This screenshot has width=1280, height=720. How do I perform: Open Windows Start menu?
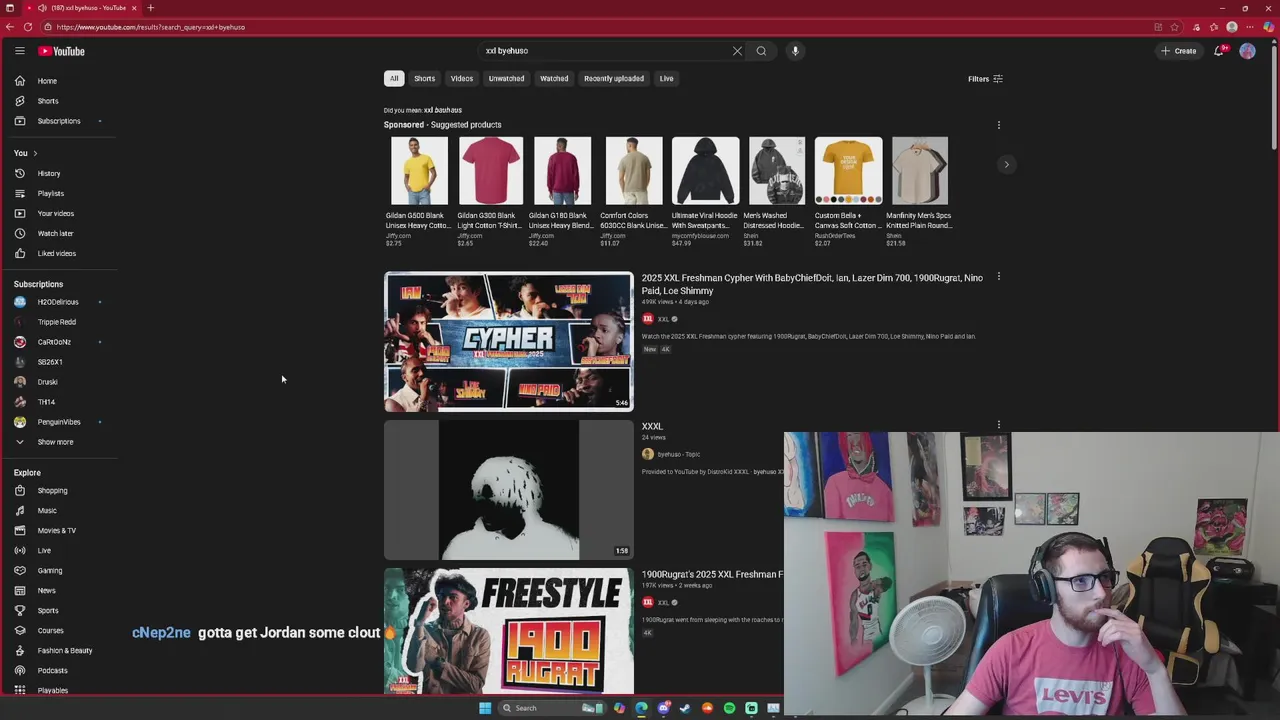pos(485,708)
